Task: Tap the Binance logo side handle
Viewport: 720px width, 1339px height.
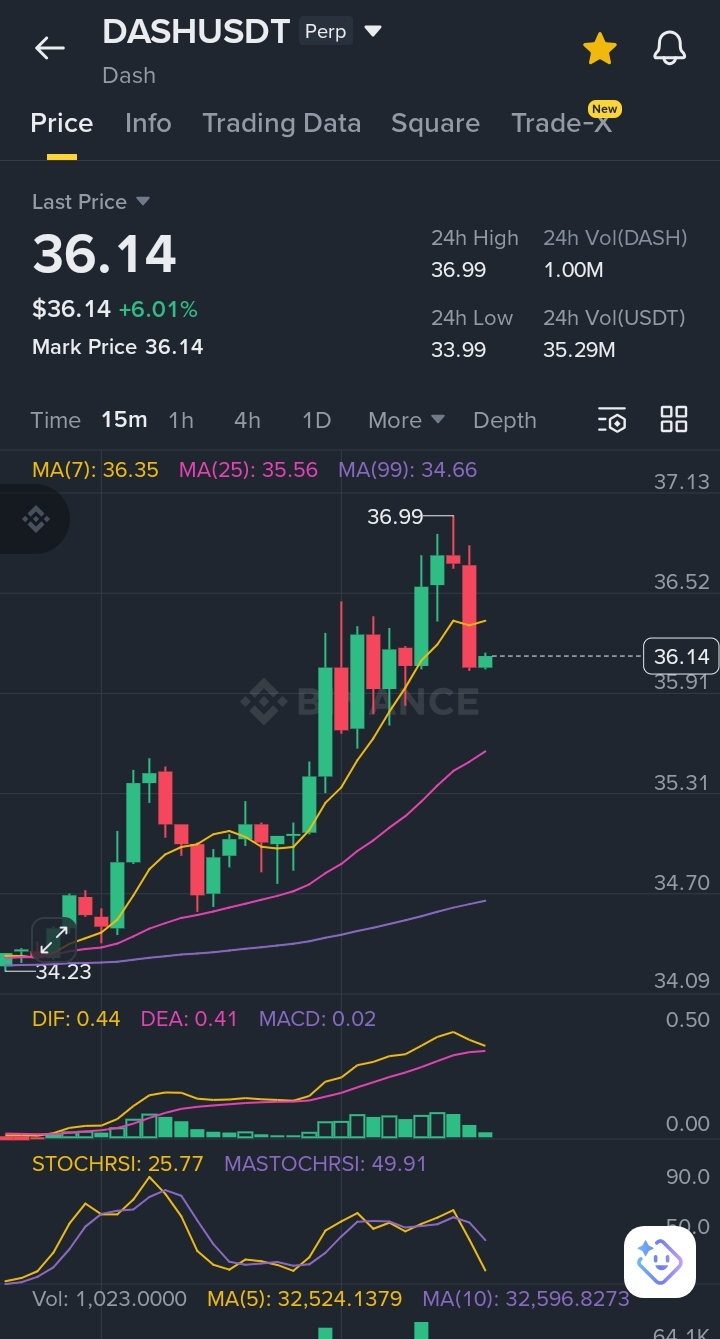Action: [x=34, y=519]
